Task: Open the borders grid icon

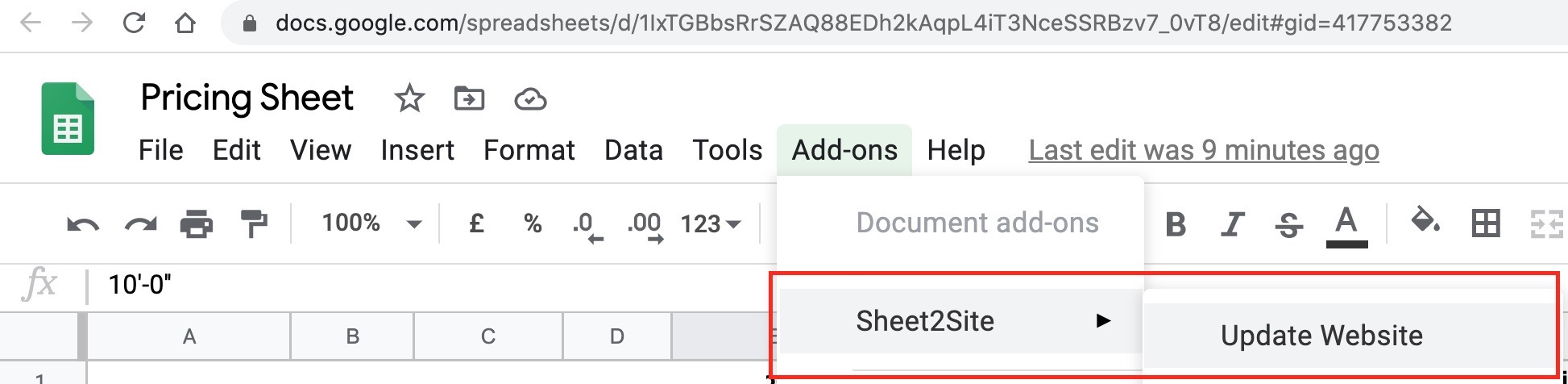Action: point(1485,223)
